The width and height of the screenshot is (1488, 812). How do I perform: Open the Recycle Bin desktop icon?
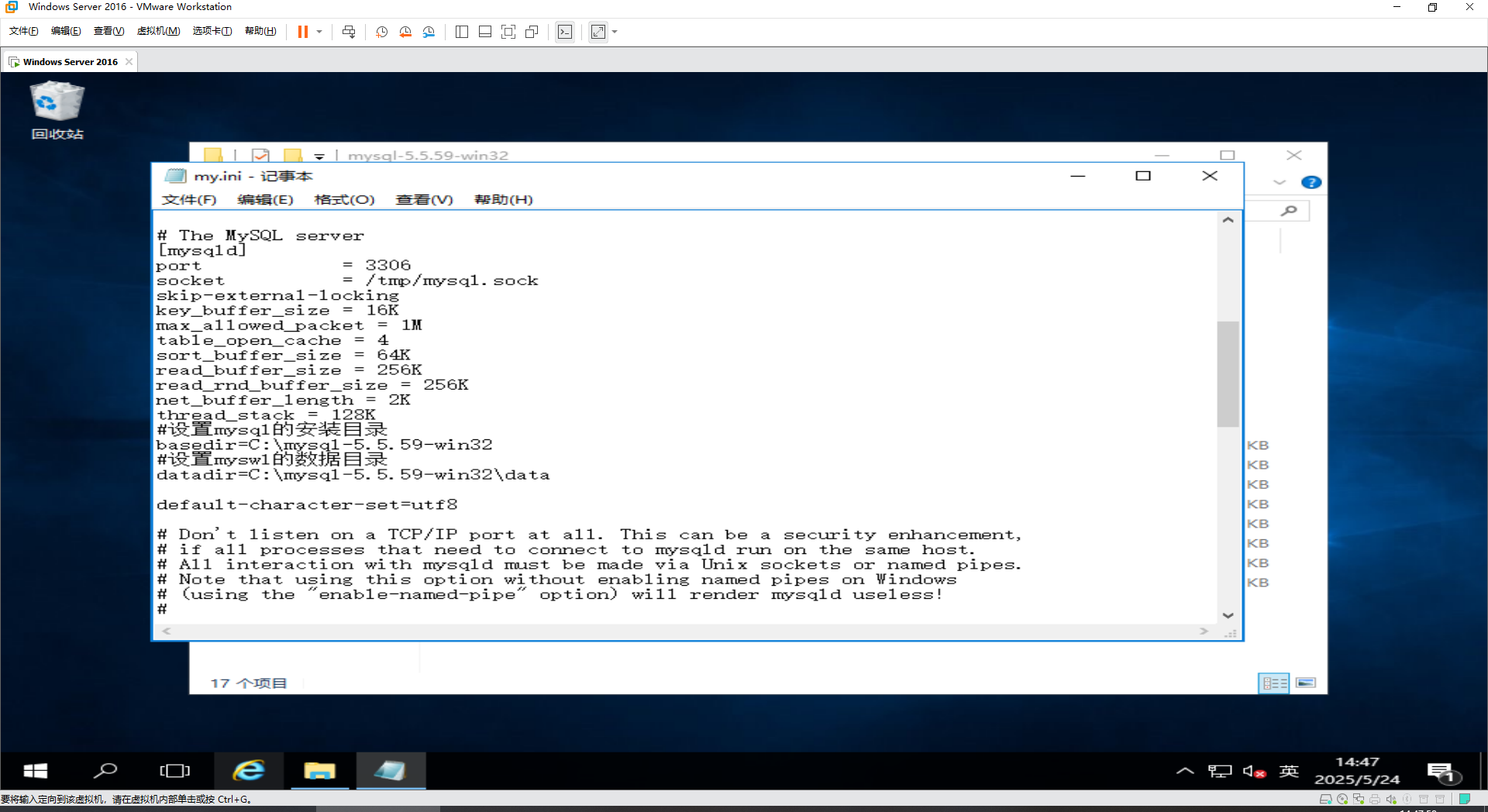coord(57,111)
